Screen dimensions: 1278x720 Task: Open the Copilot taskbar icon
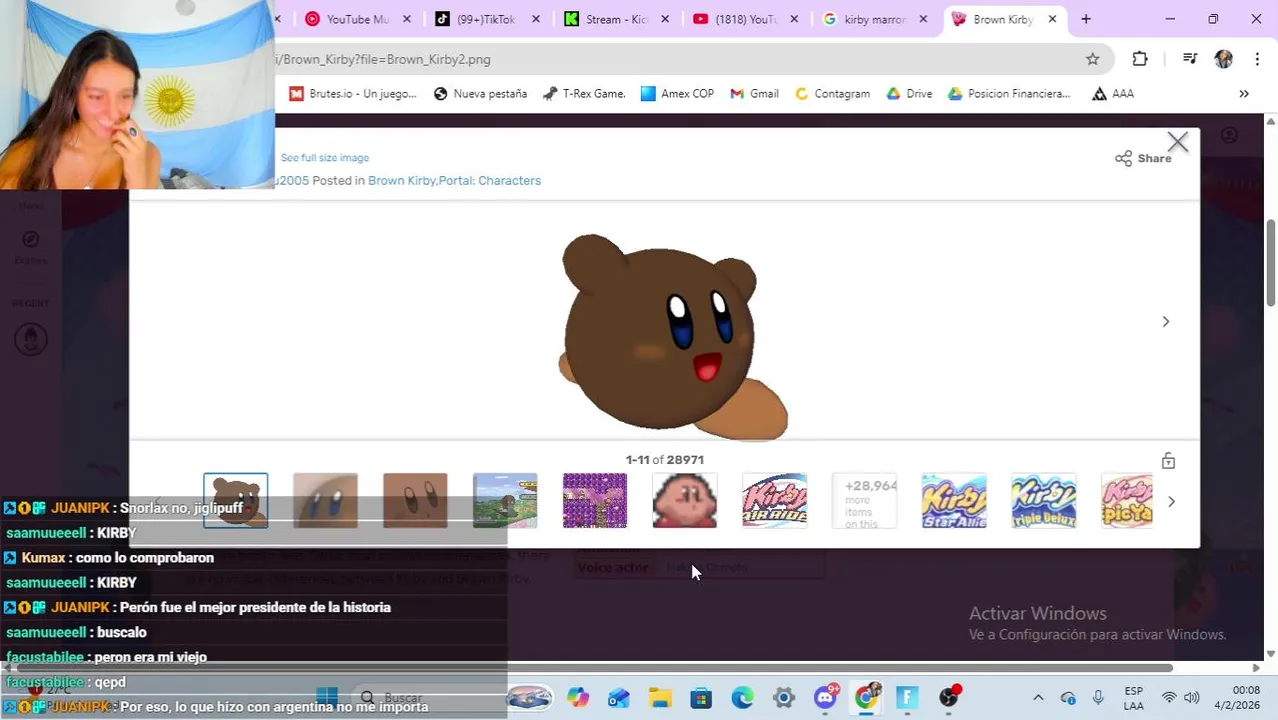pyautogui.click(x=578, y=697)
